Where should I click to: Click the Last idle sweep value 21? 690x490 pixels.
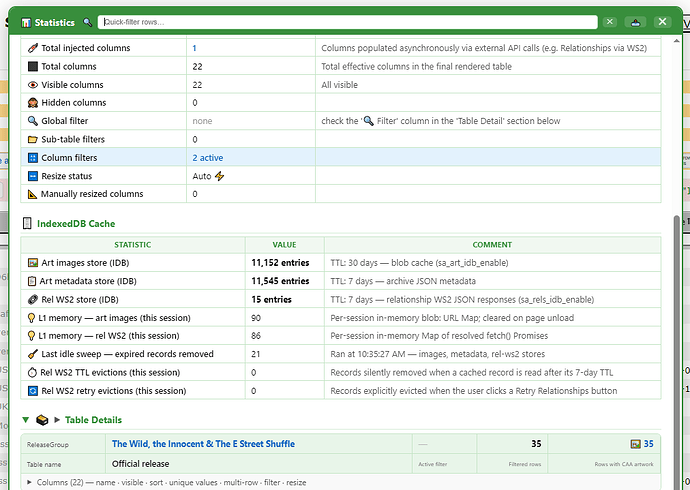click(x=256, y=354)
